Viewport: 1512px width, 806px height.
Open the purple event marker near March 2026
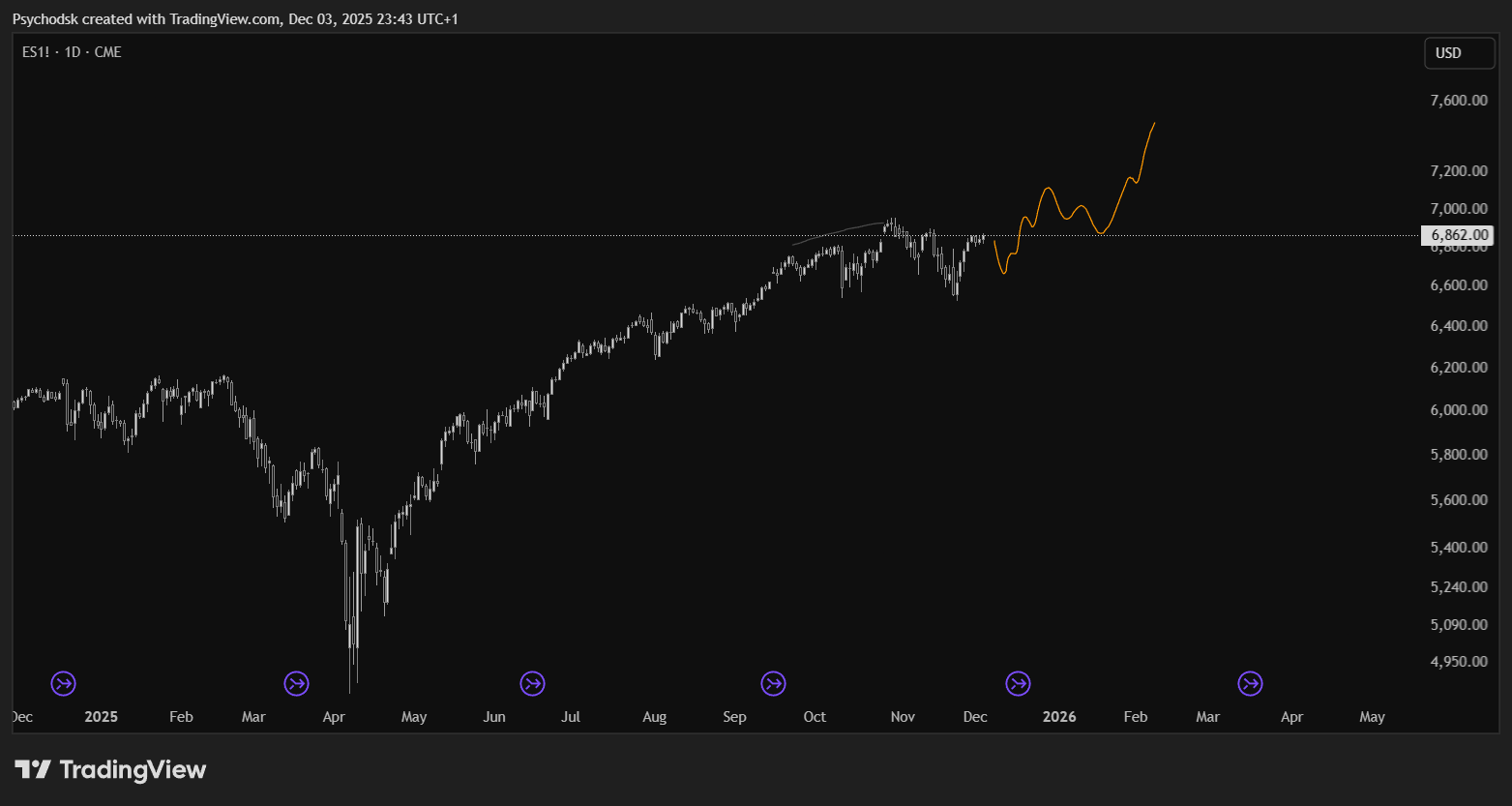(1250, 684)
